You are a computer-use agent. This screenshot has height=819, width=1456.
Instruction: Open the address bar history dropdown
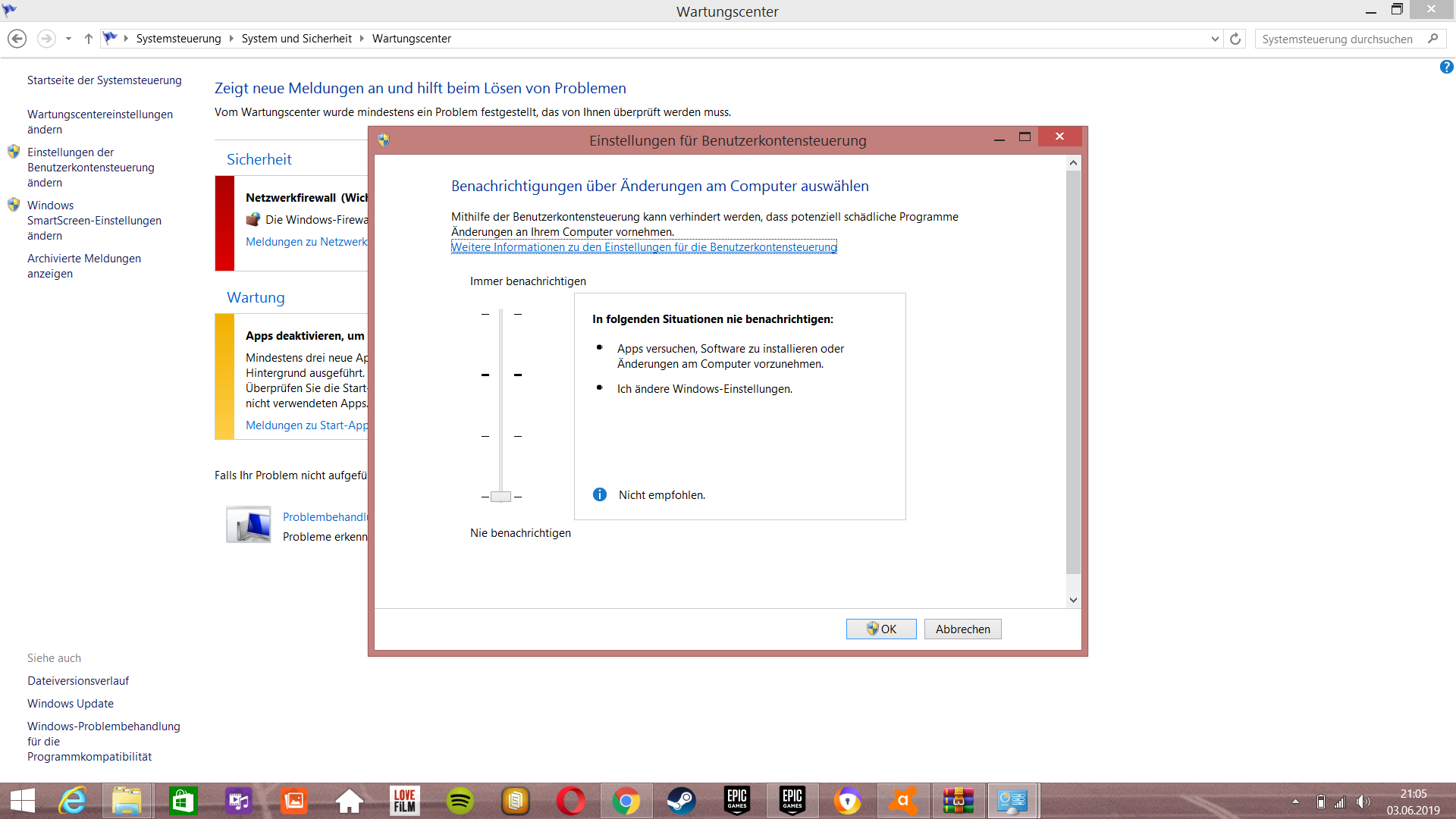(1215, 39)
